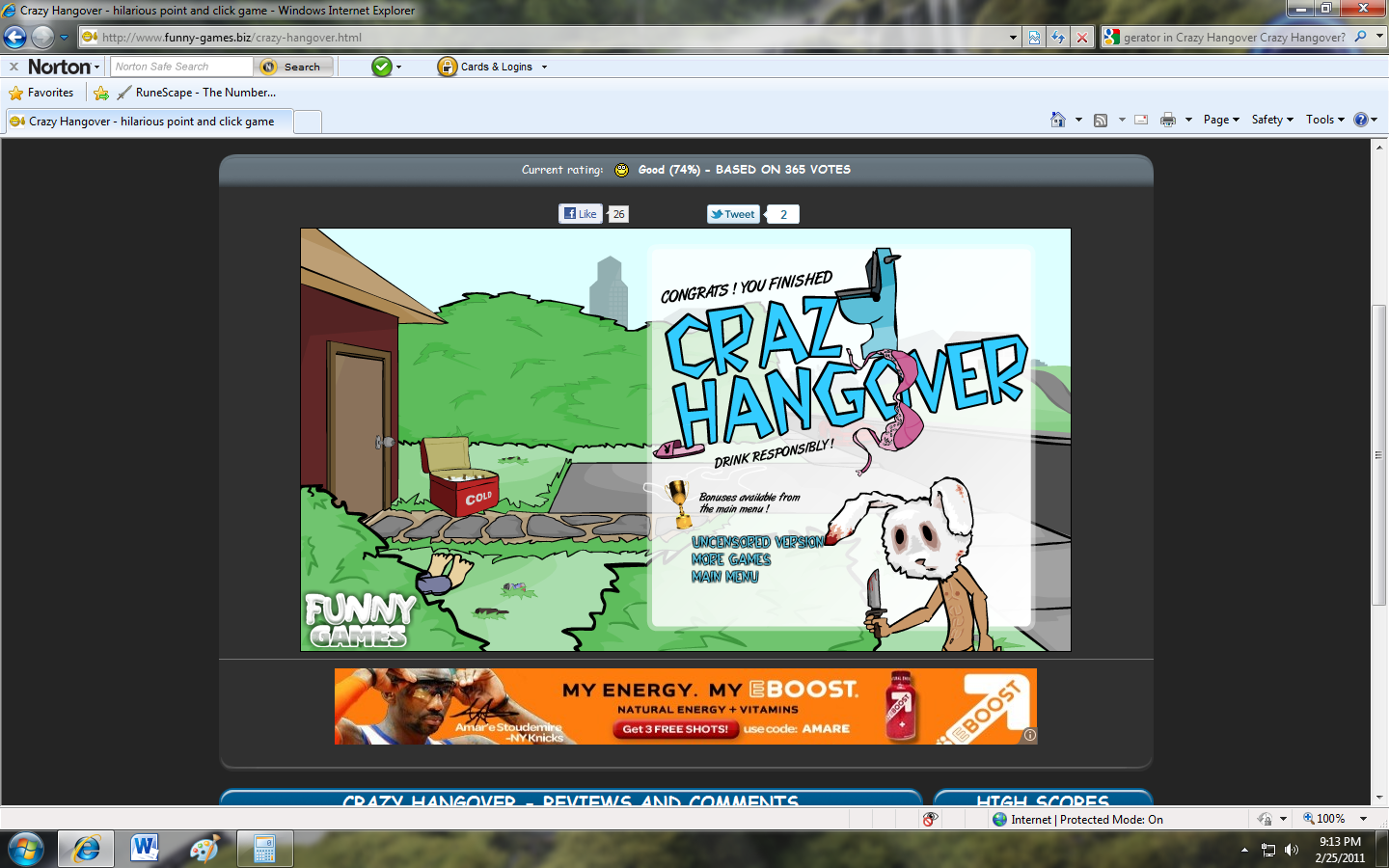The image size is (1389, 868).
Task: Click the Calculator taskbar icon
Action: click(x=264, y=849)
